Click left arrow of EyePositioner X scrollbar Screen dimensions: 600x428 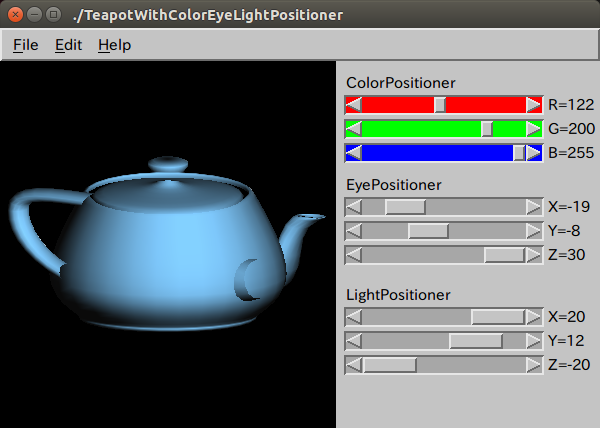point(354,207)
